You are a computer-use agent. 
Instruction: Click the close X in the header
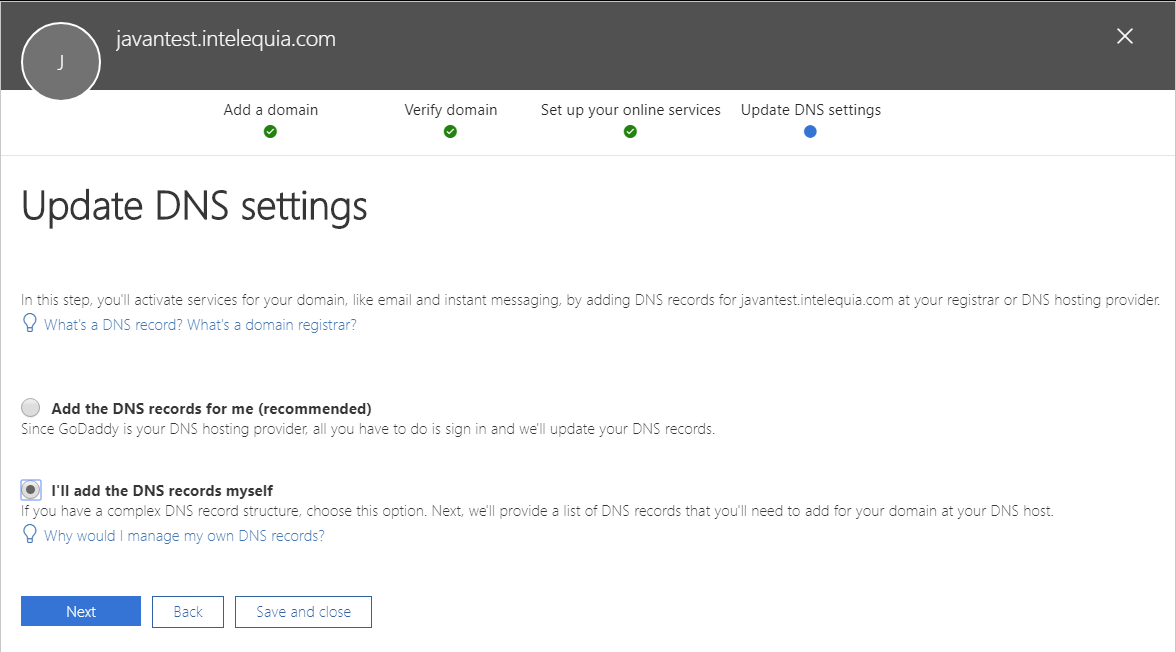coord(1124,35)
